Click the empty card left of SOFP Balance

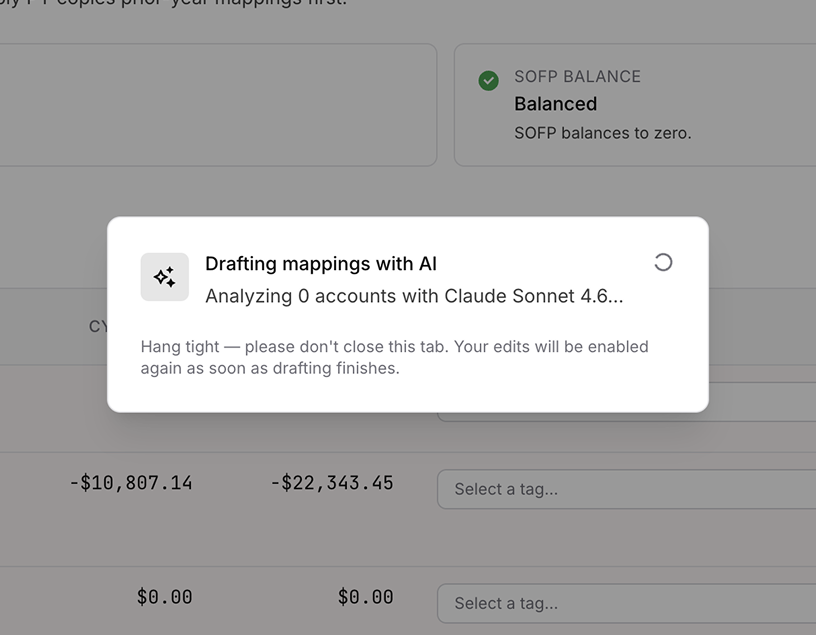[218, 104]
